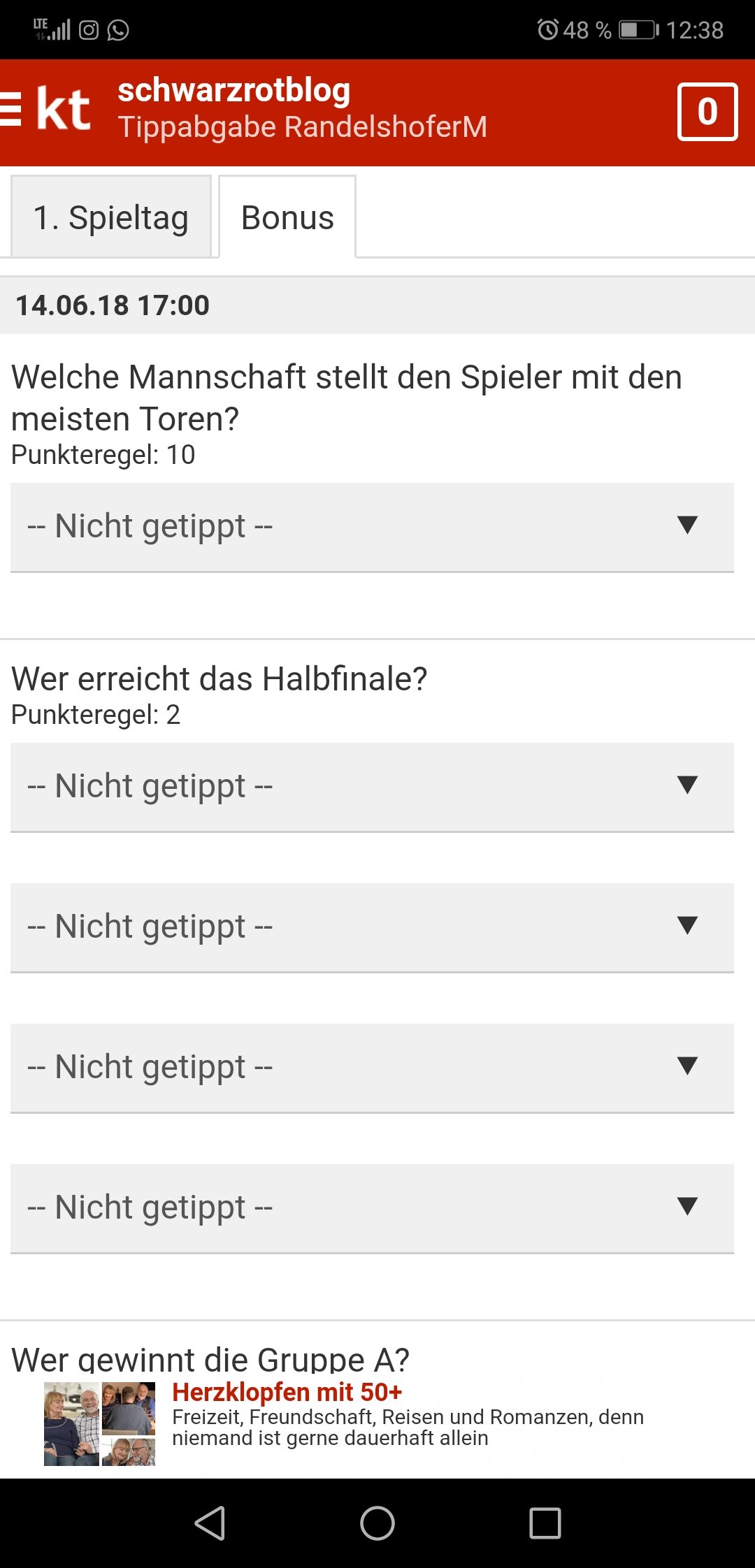Tap the kt logo icon

point(64,110)
